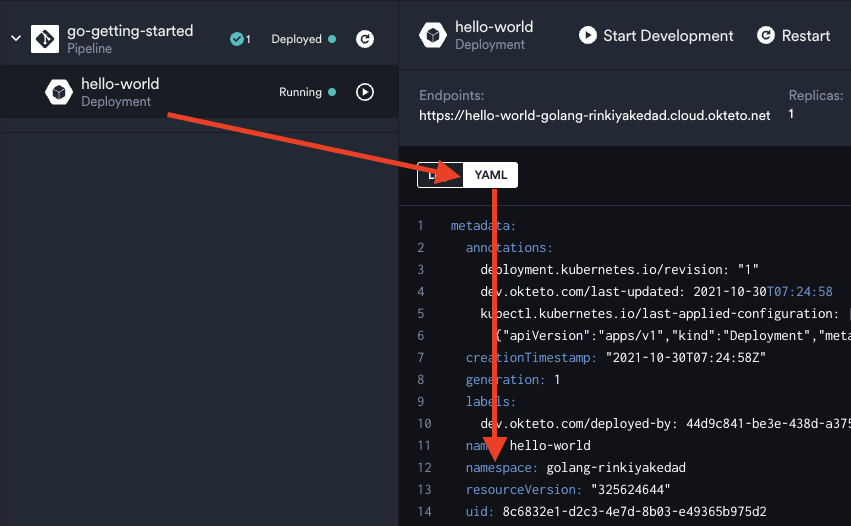Open the go-getting-started pipeline row
This screenshot has width=851, height=526.
(x=199, y=39)
